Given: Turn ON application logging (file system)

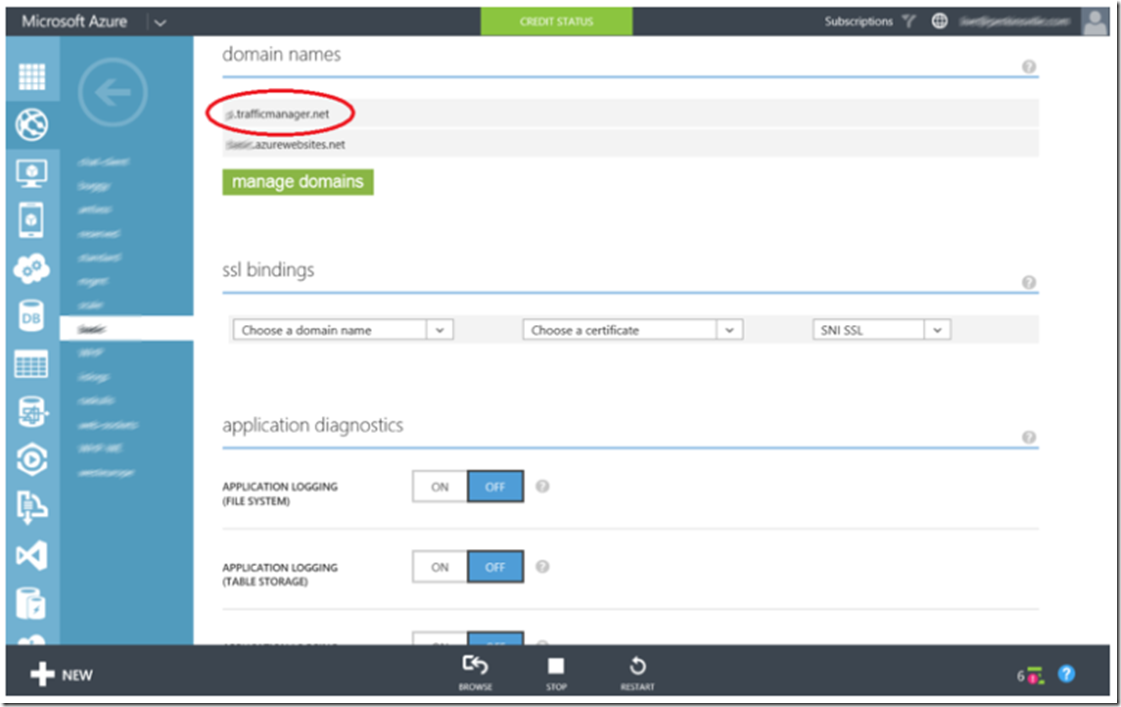Looking at the screenshot, I should pyautogui.click(x=440, y=487).
